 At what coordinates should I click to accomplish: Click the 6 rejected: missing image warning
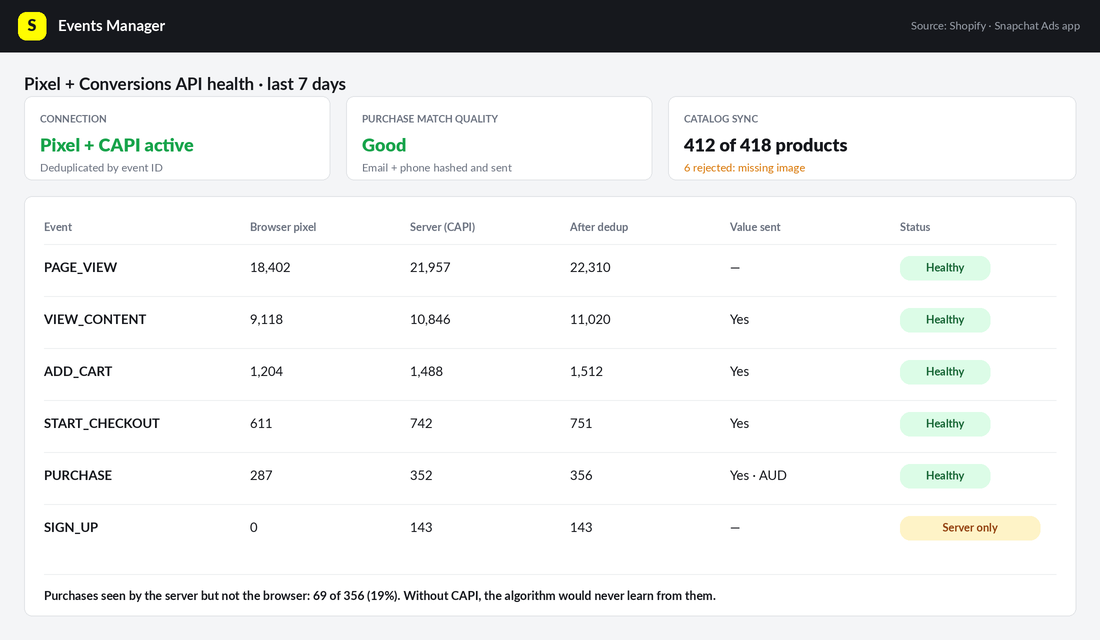pyautogui.click(x=744, y=168)
